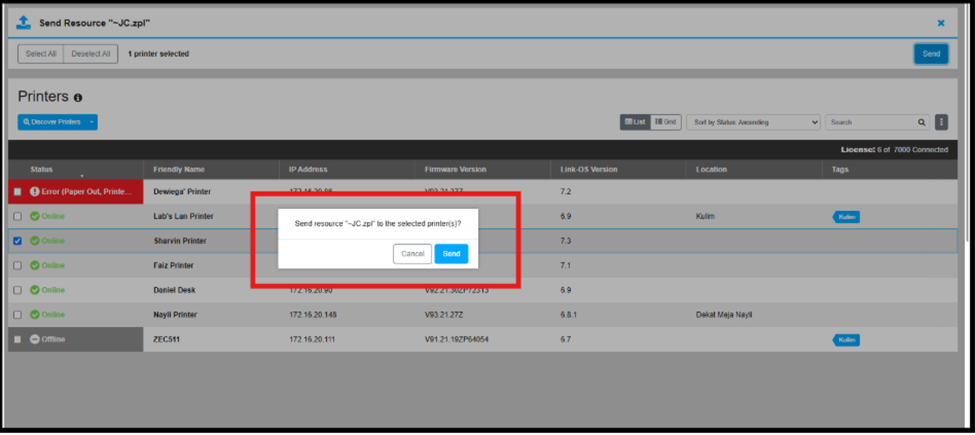This screenshot has height=435, width=975.
Task: Click Kulim location text
Action: 704,216
